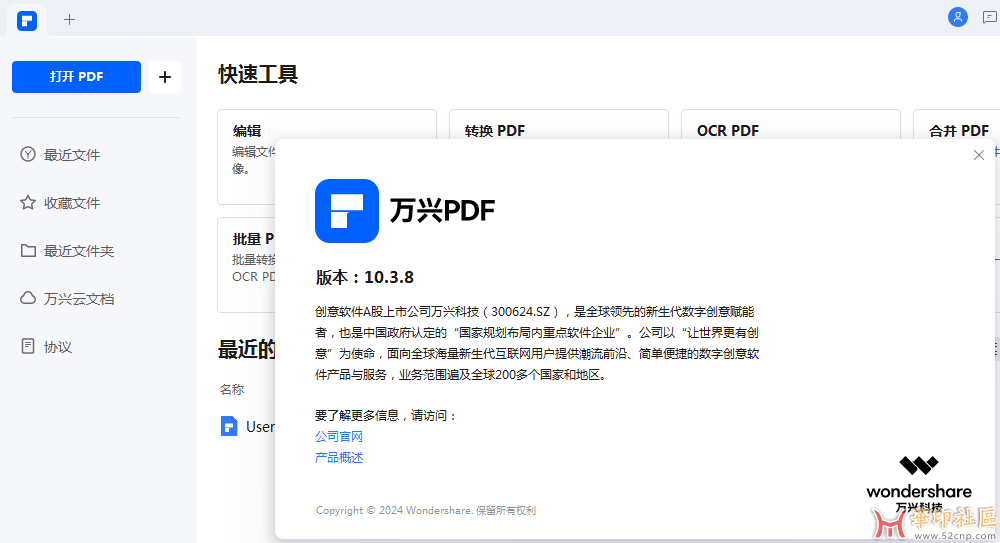This screenshot has width=1000, height=543.
Task: Click the 要了解更多信息，请访问： text
Action: [386, 415]
